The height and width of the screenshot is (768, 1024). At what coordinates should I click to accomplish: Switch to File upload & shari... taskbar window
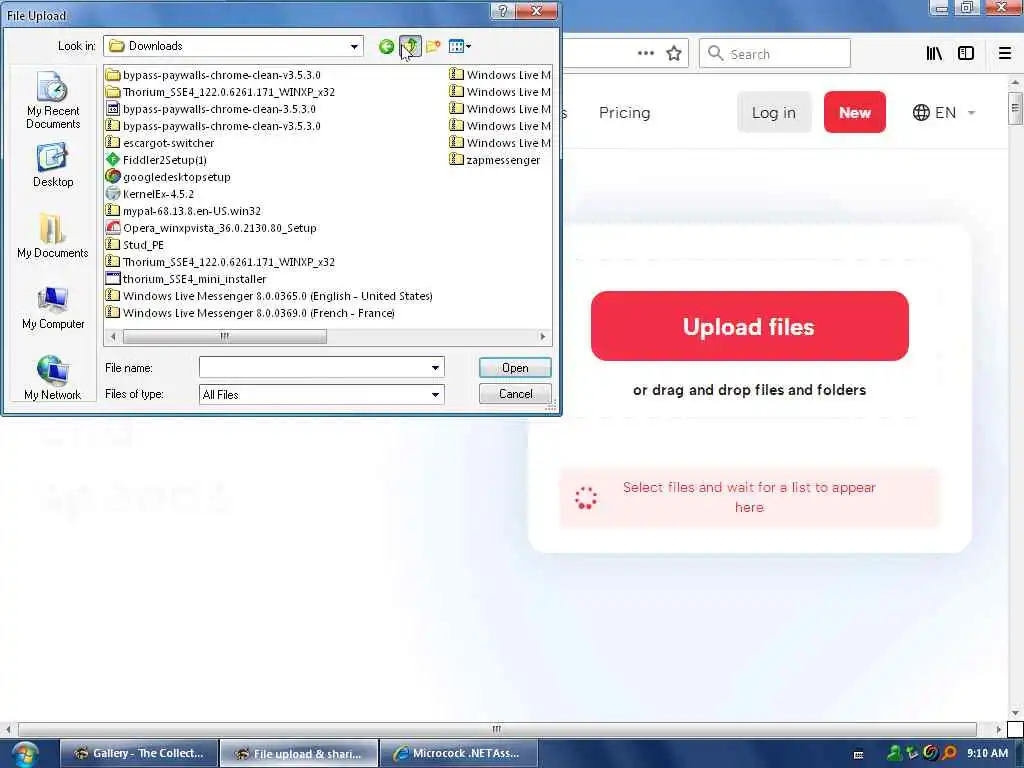click(x=298, y=754)
